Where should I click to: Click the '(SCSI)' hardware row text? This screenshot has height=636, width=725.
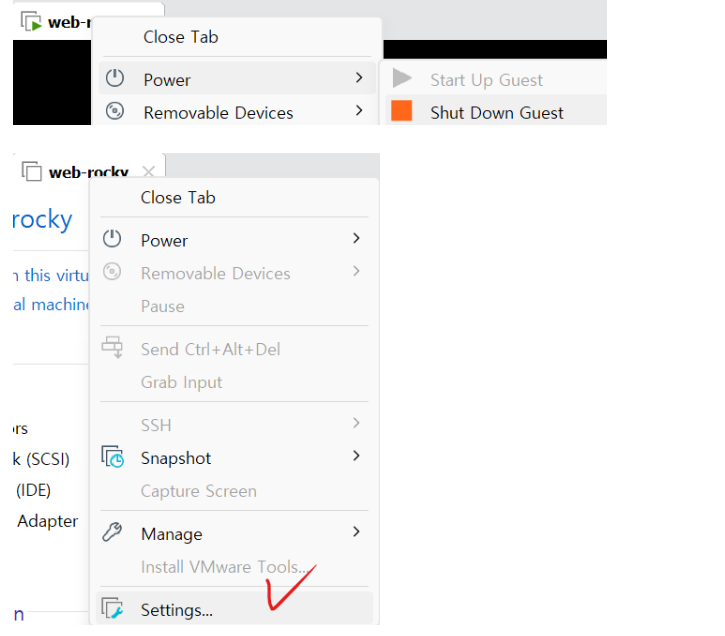pos(48,459)
